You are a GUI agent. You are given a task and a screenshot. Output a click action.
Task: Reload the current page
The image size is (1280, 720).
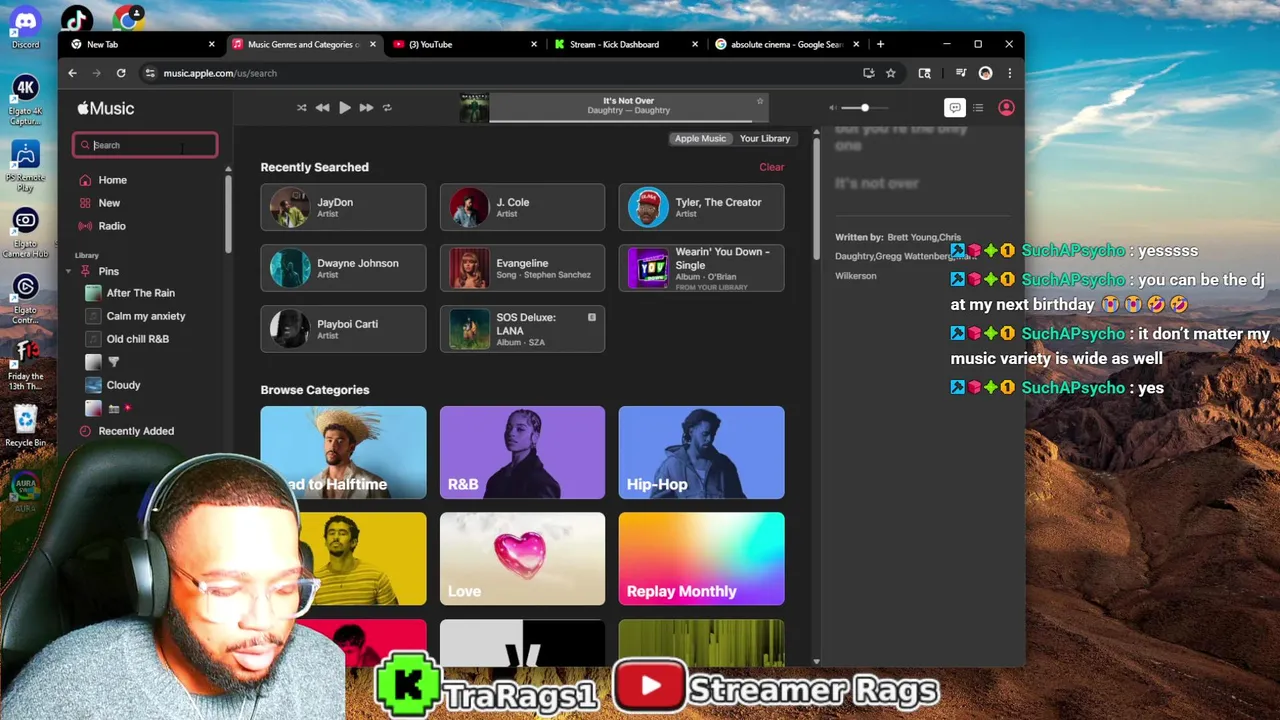121,73
